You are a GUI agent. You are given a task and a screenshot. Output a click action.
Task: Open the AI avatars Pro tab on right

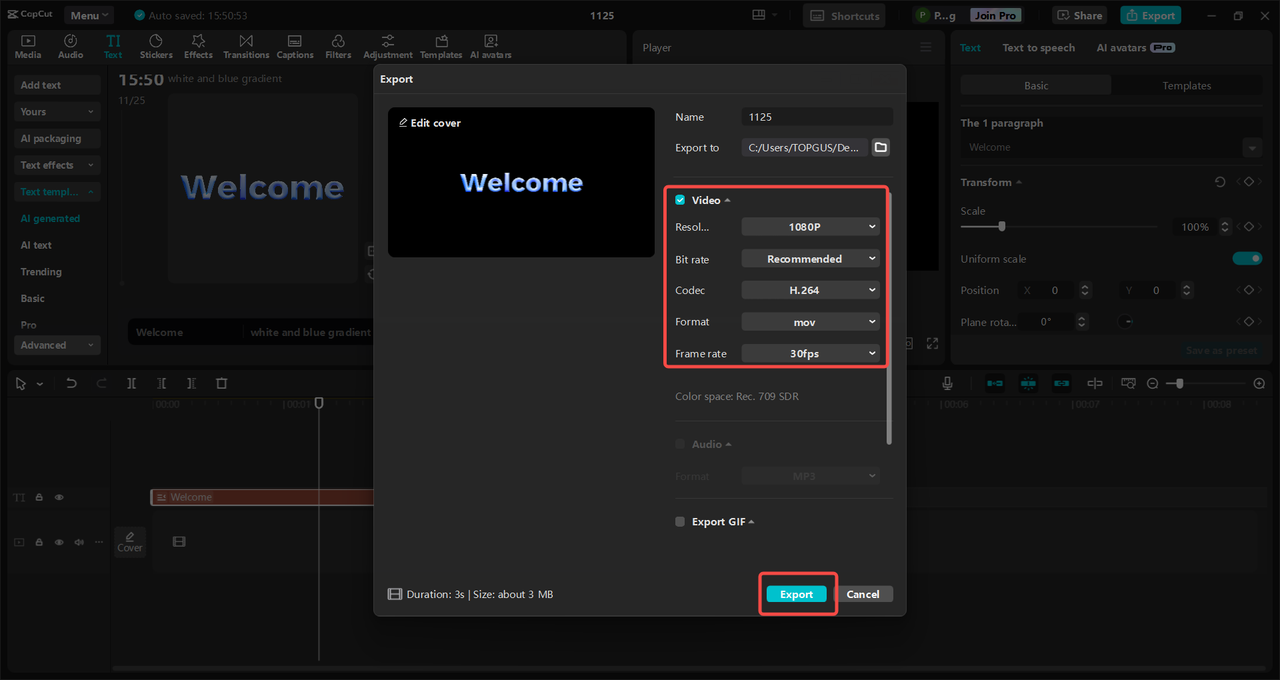(x=1135, y=47)
